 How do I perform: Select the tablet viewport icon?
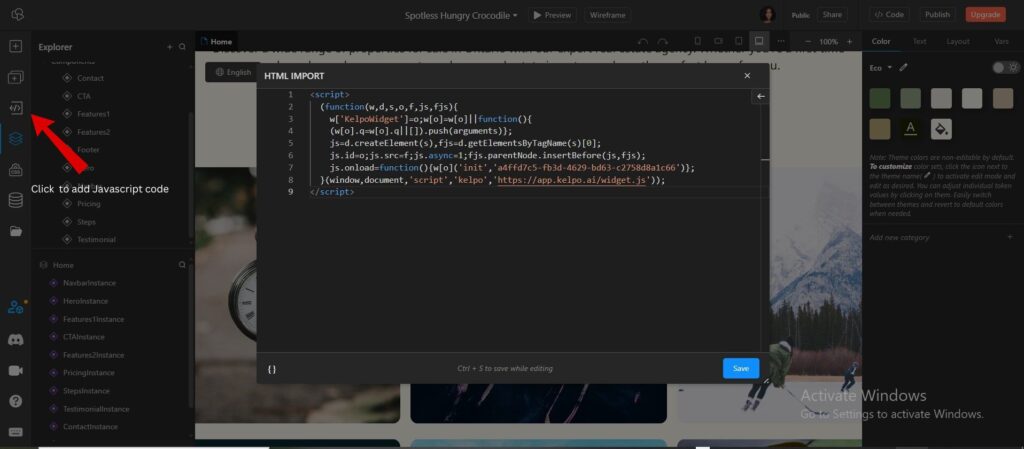pyautogui.click(x=739, y=41)
